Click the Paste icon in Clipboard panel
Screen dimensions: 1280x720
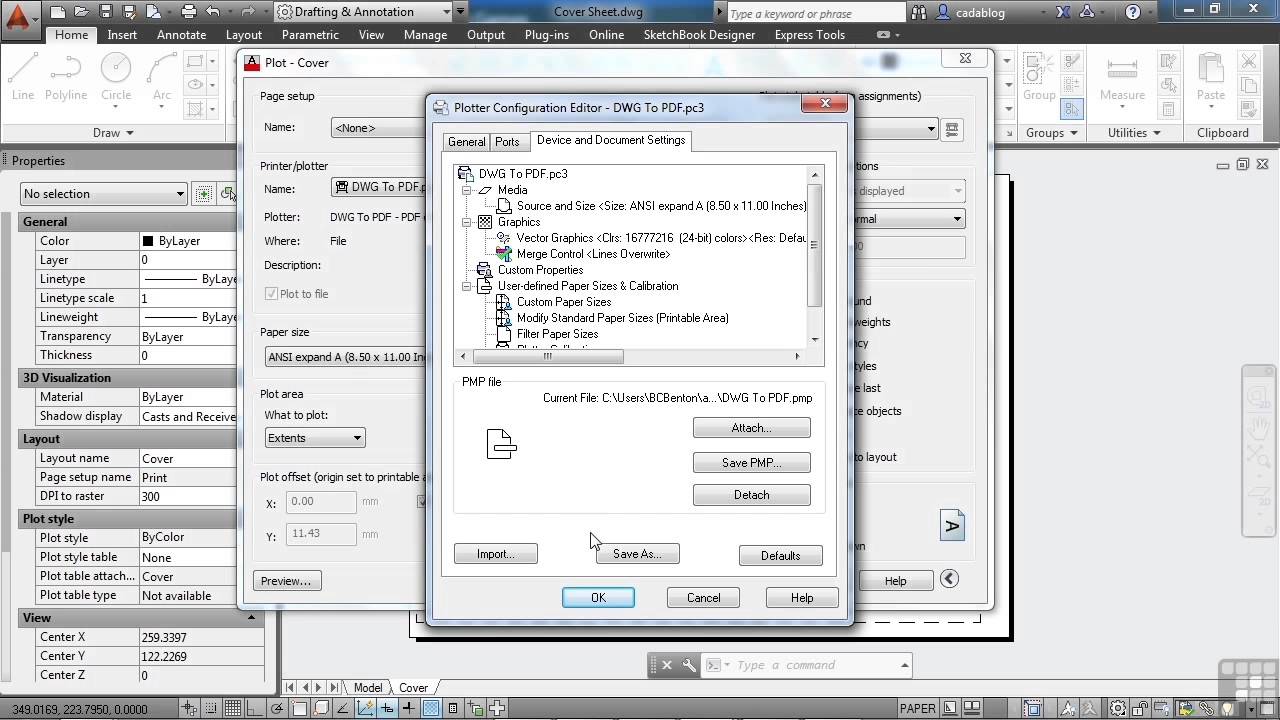(x=1211, y=77)
